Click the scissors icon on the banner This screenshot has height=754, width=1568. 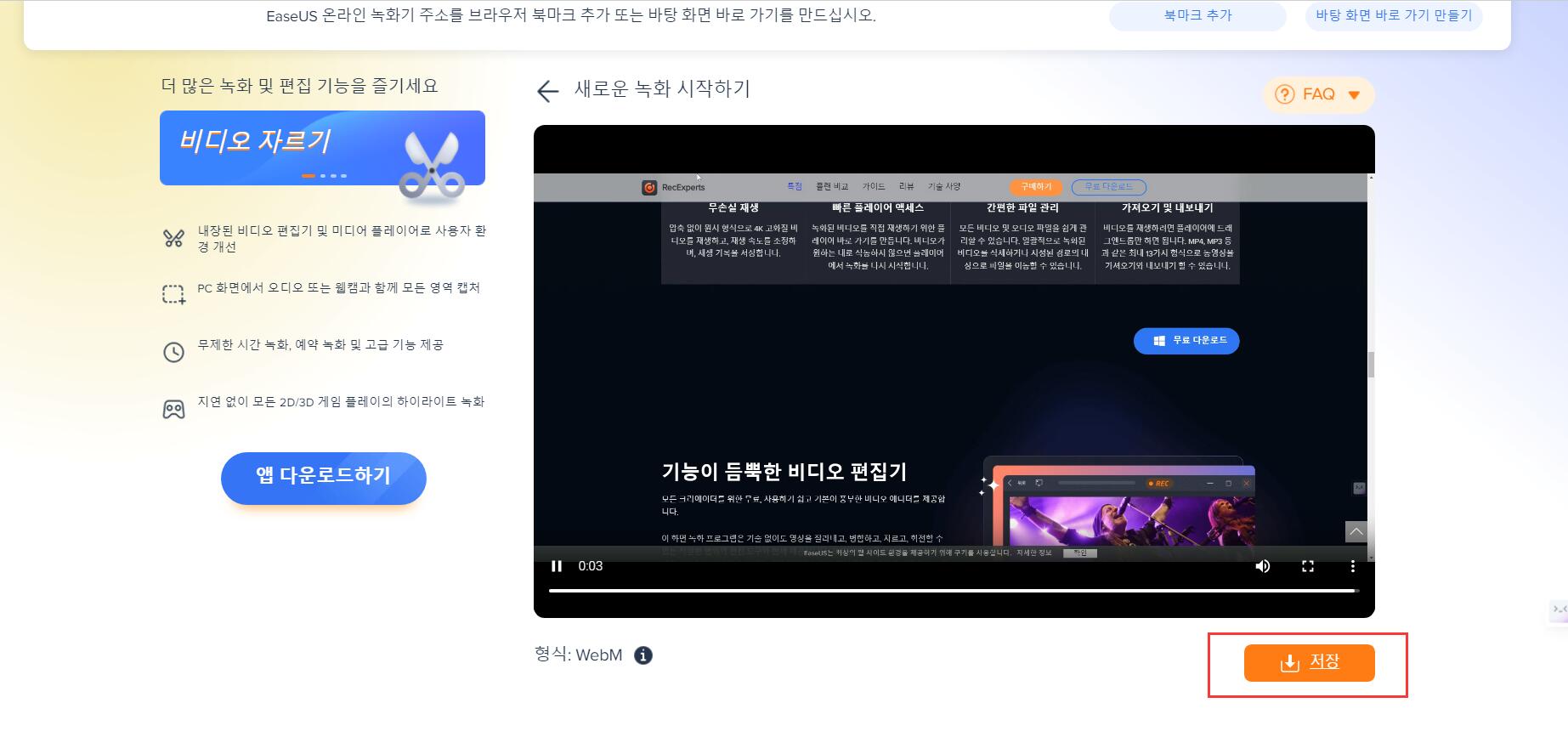point(432,167)
